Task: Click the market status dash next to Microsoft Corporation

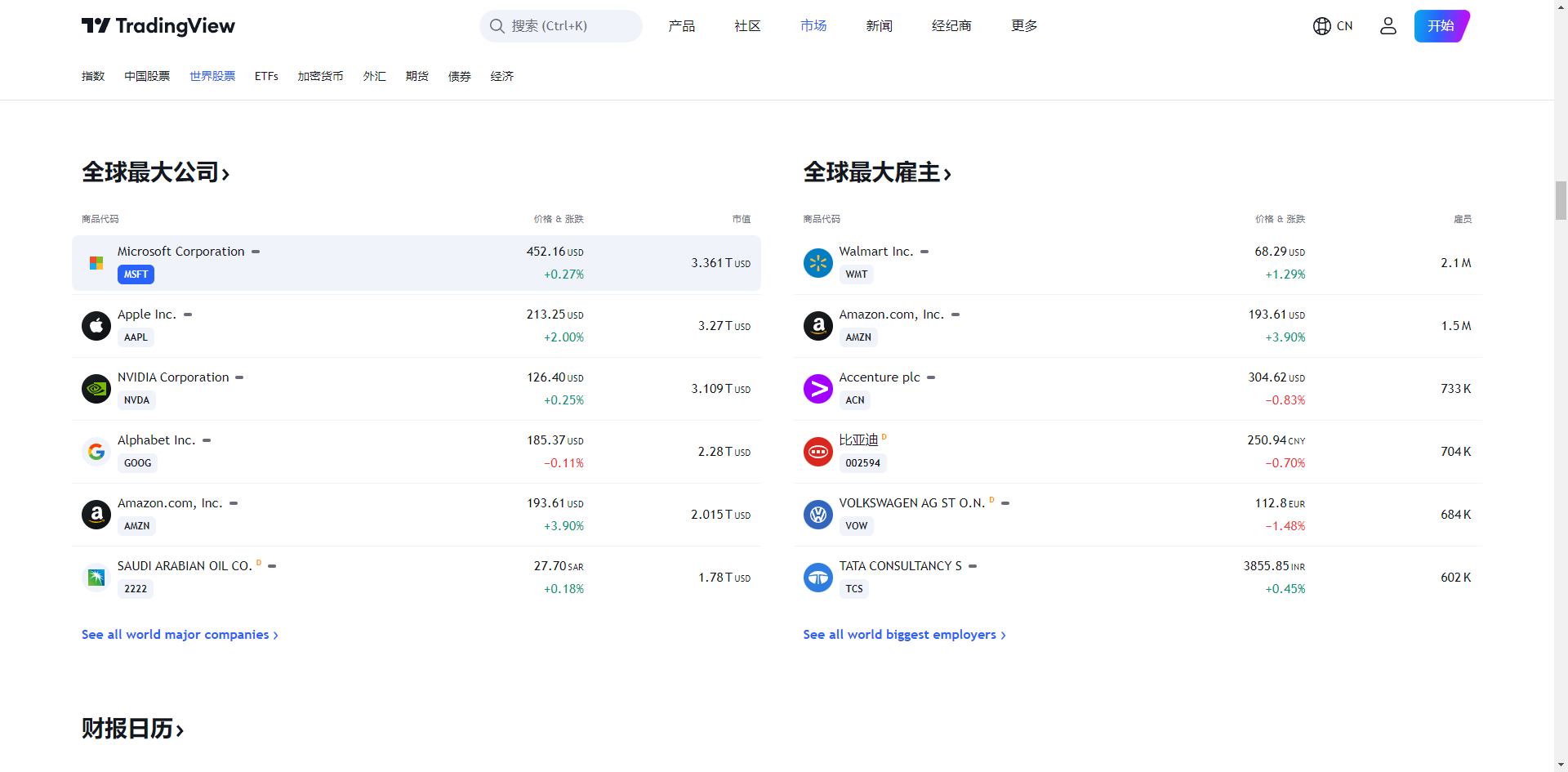Action: 256,252
